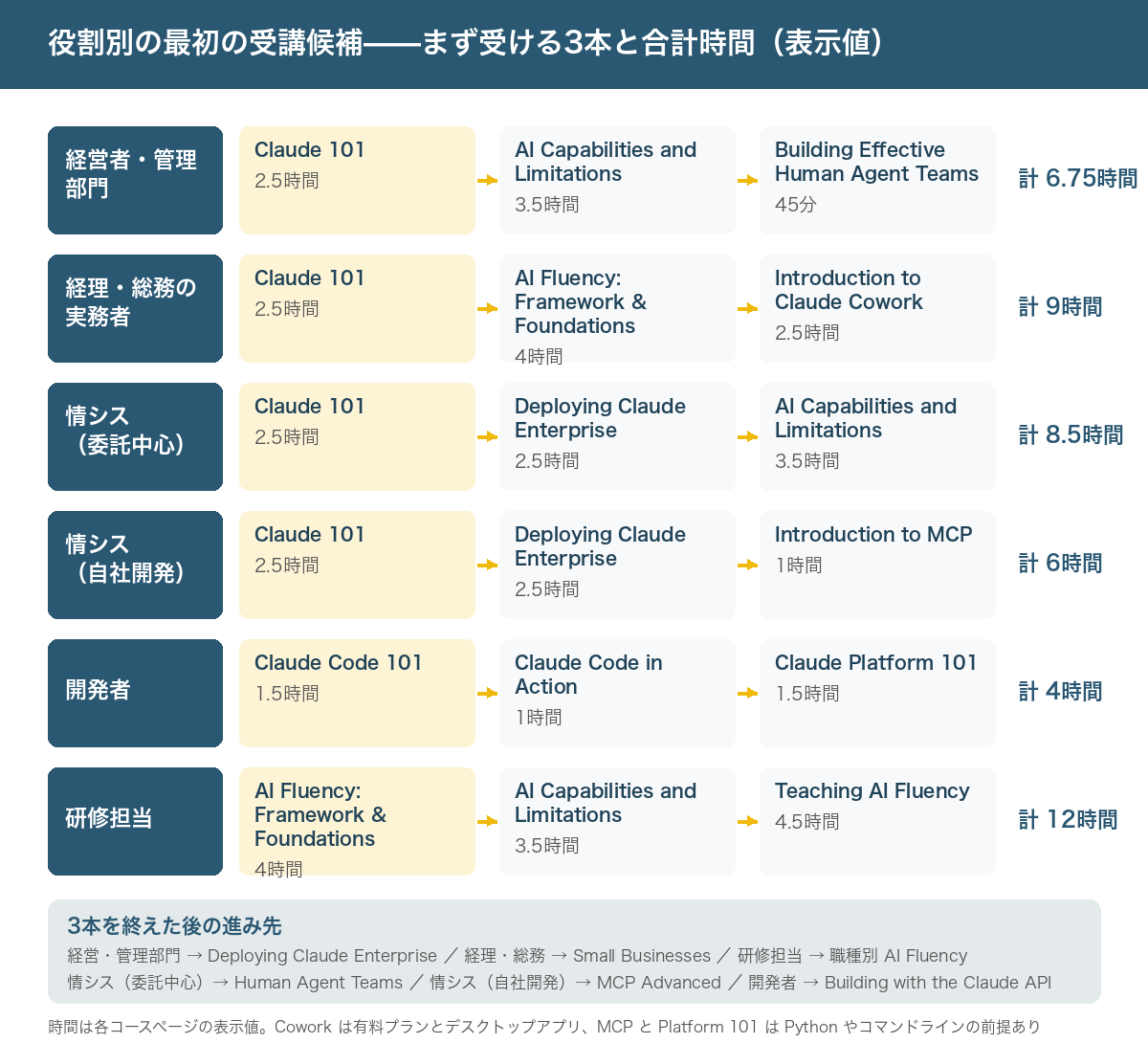
Task: Open the Introduction to MCP card
Action: pyautogui.click(x=877, y=565)
